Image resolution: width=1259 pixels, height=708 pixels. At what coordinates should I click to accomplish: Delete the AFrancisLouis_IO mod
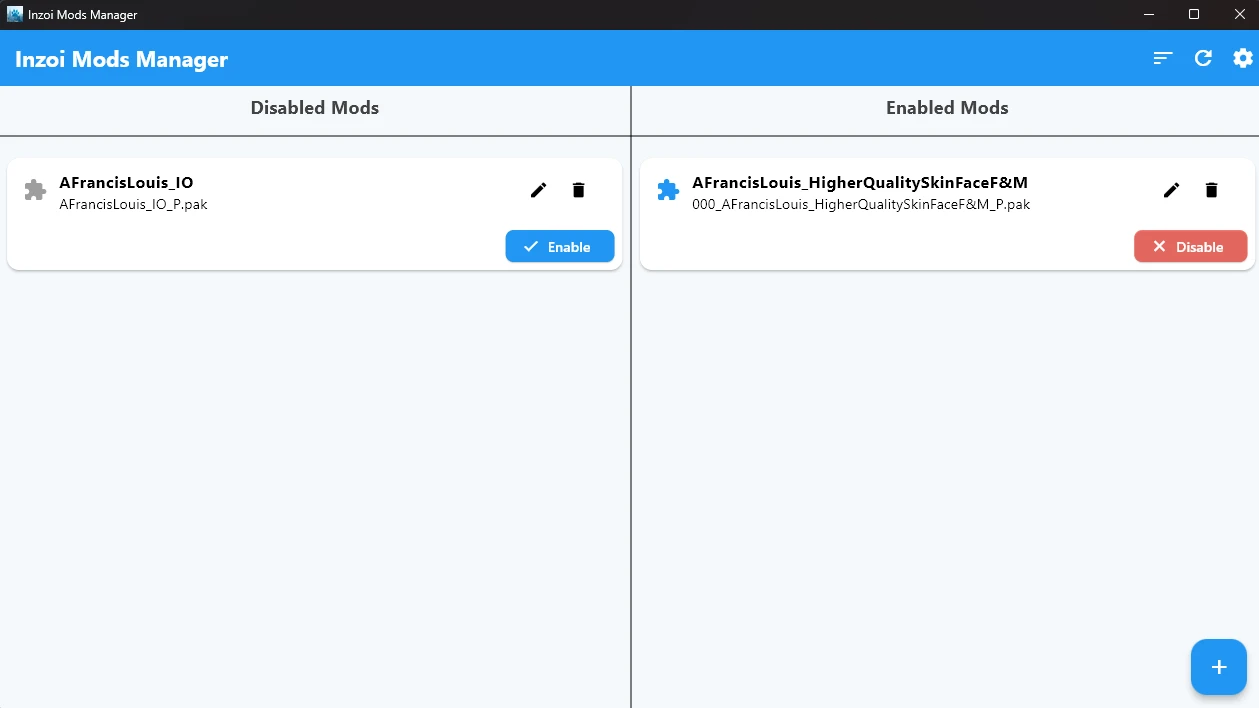point(578,190)
